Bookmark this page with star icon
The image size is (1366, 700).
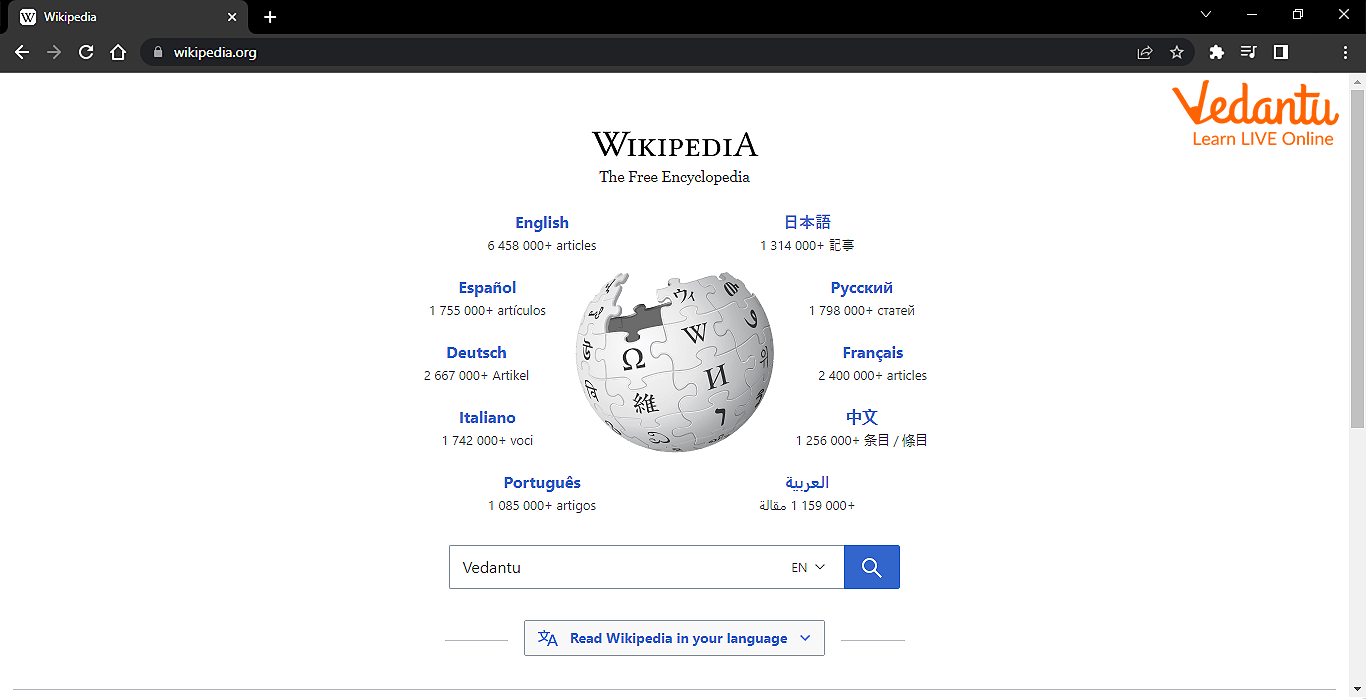click(1177, 52)
